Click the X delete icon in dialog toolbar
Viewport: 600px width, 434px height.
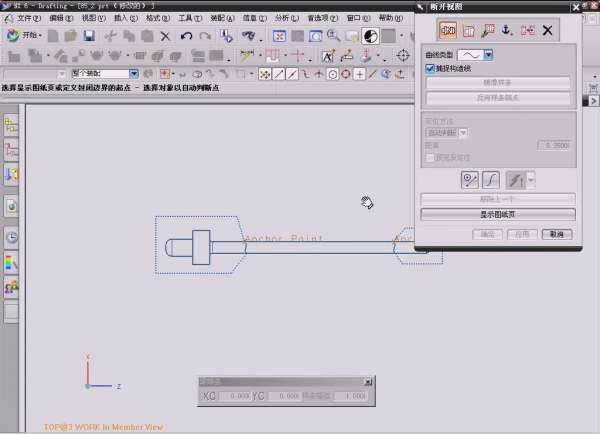pos(547,31)
